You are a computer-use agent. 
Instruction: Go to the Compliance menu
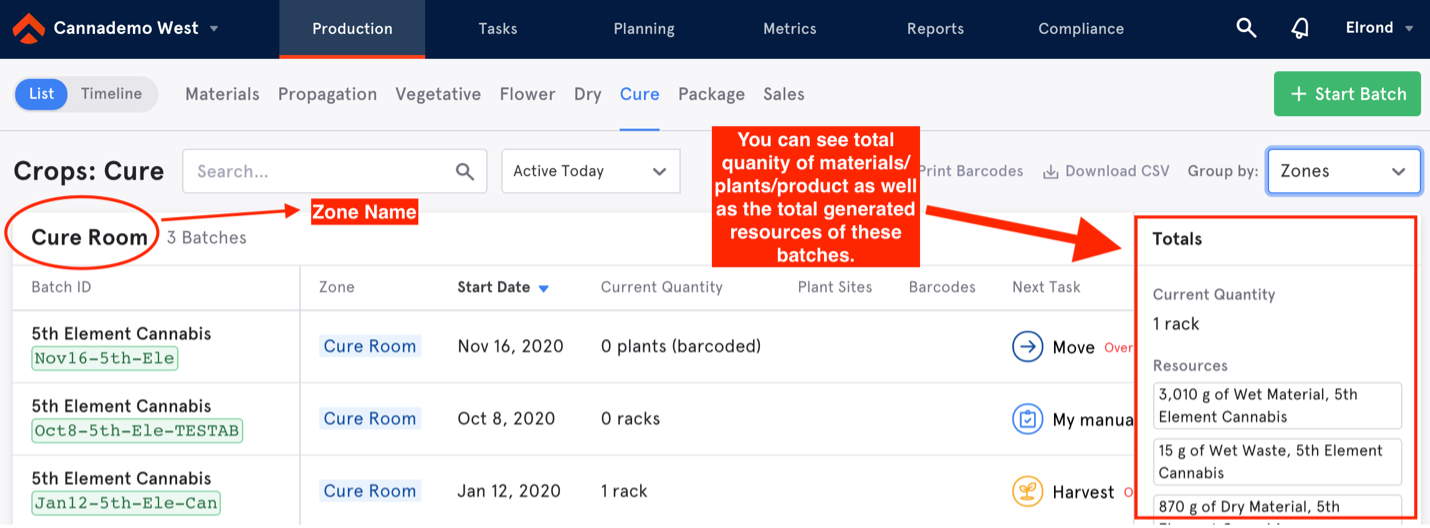[x=1081, y=29]
